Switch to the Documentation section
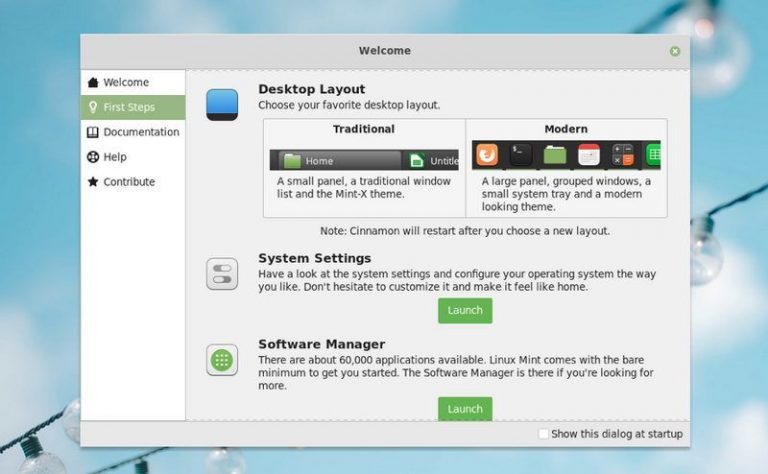The height and width of the screenshot is (474, 768). click(x=141, y=132)
